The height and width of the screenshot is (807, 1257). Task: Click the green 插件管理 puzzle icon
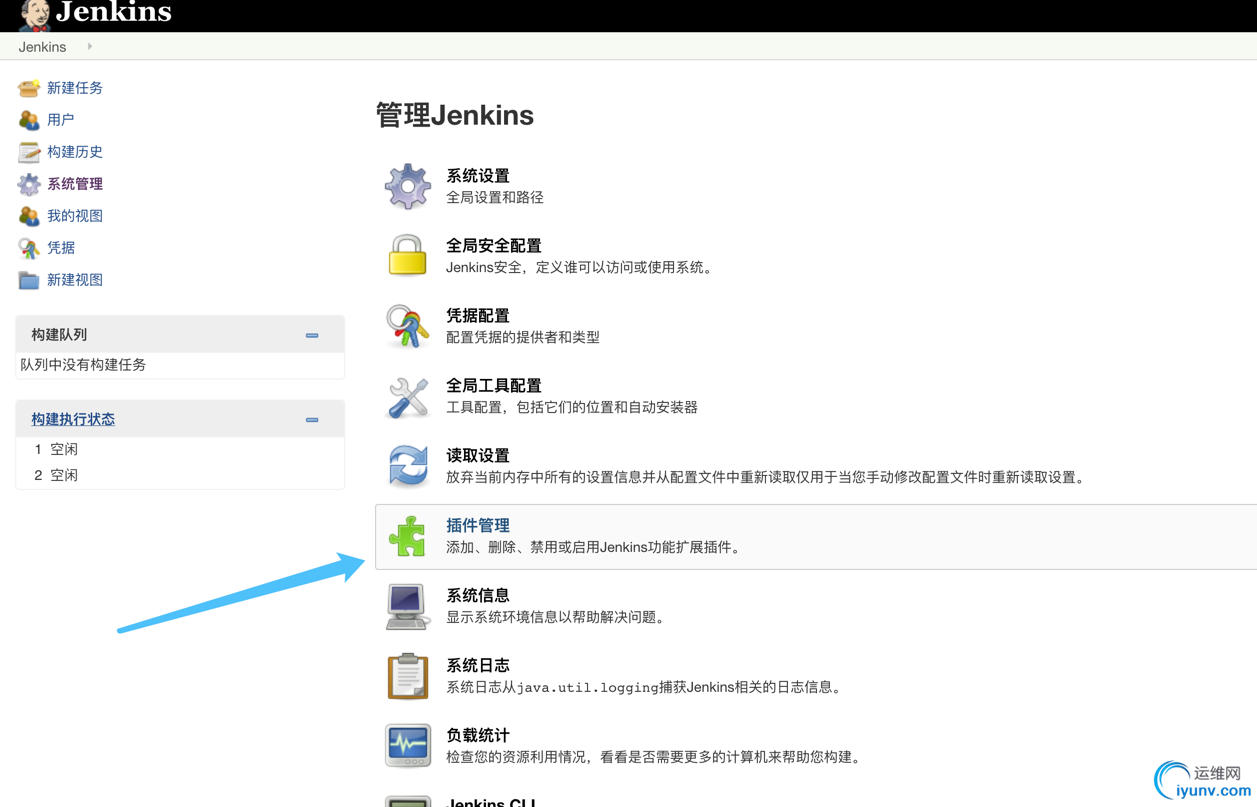point(408,536)
